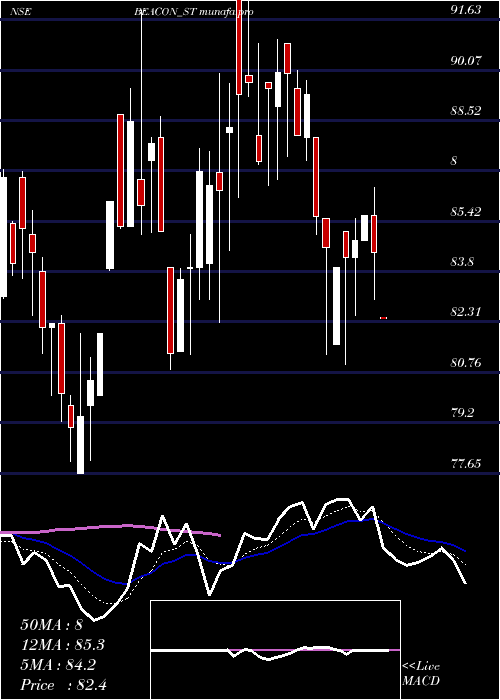The height and width of the screenshot is (700, 500).
Task: Click the pink 50MA indicator line
Action: (111, 529)
